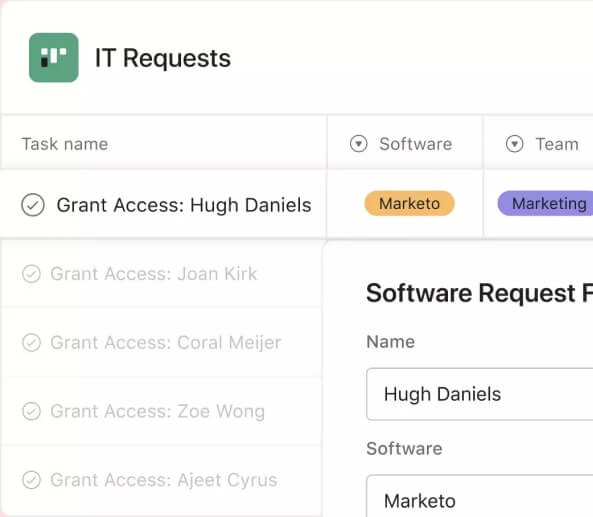The height and width of the screenshot is (517, 593).
Task: Click the Software field containing Marketo
Action: pyautogui.click(x=480, y=496)
